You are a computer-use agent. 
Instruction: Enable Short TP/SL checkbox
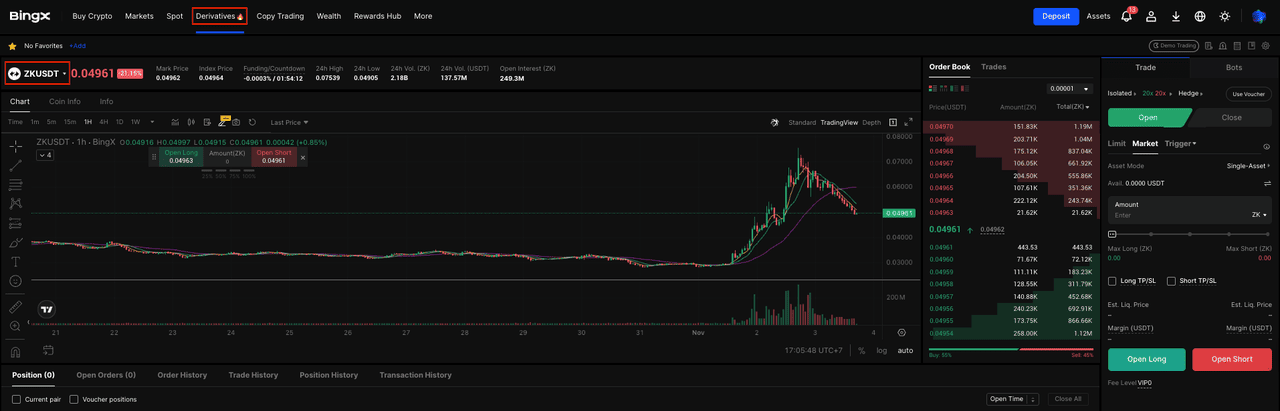pos(1172,281)
